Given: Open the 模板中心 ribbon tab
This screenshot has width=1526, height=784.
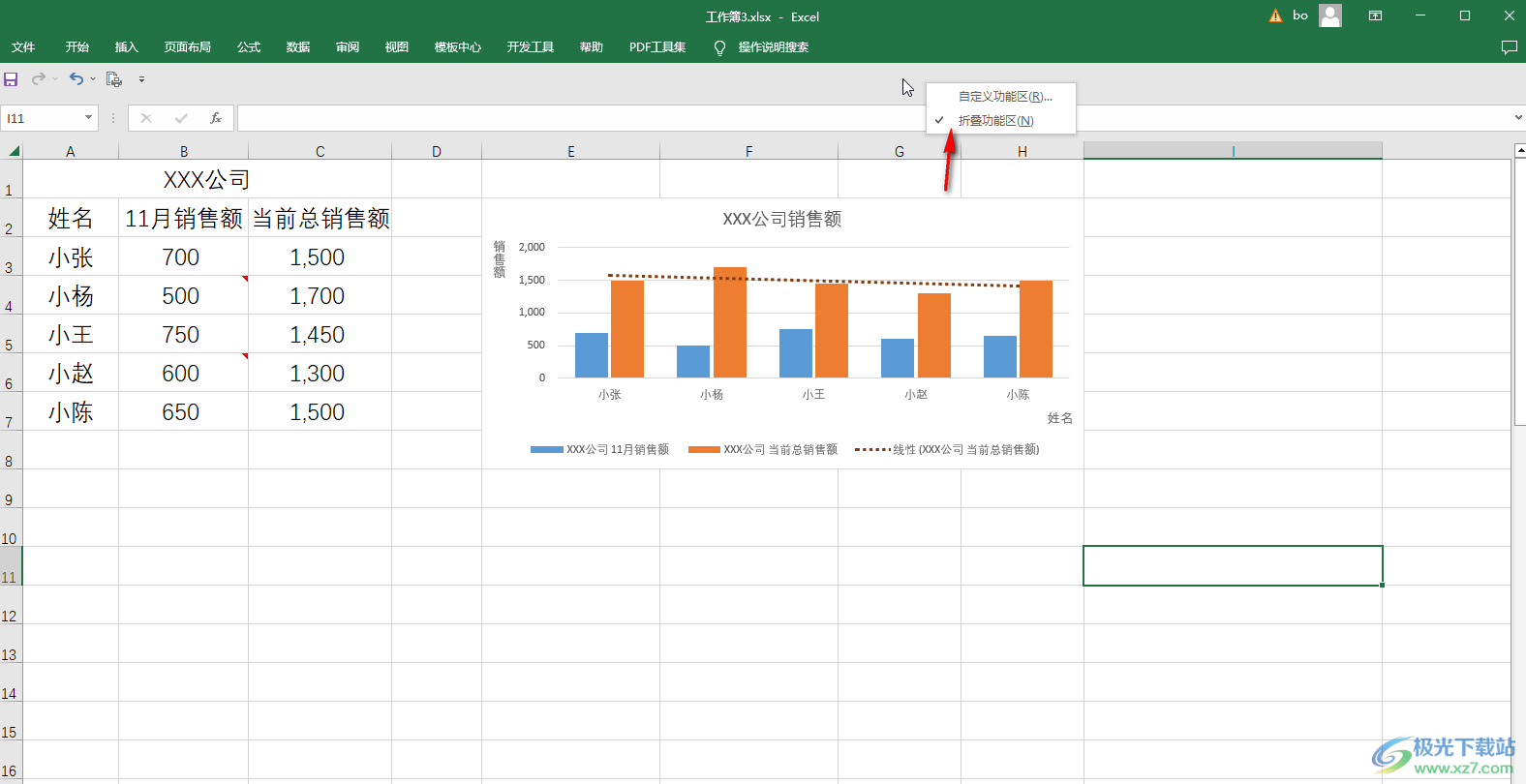Looking at the screenshot, I should [x=458, y=47].
